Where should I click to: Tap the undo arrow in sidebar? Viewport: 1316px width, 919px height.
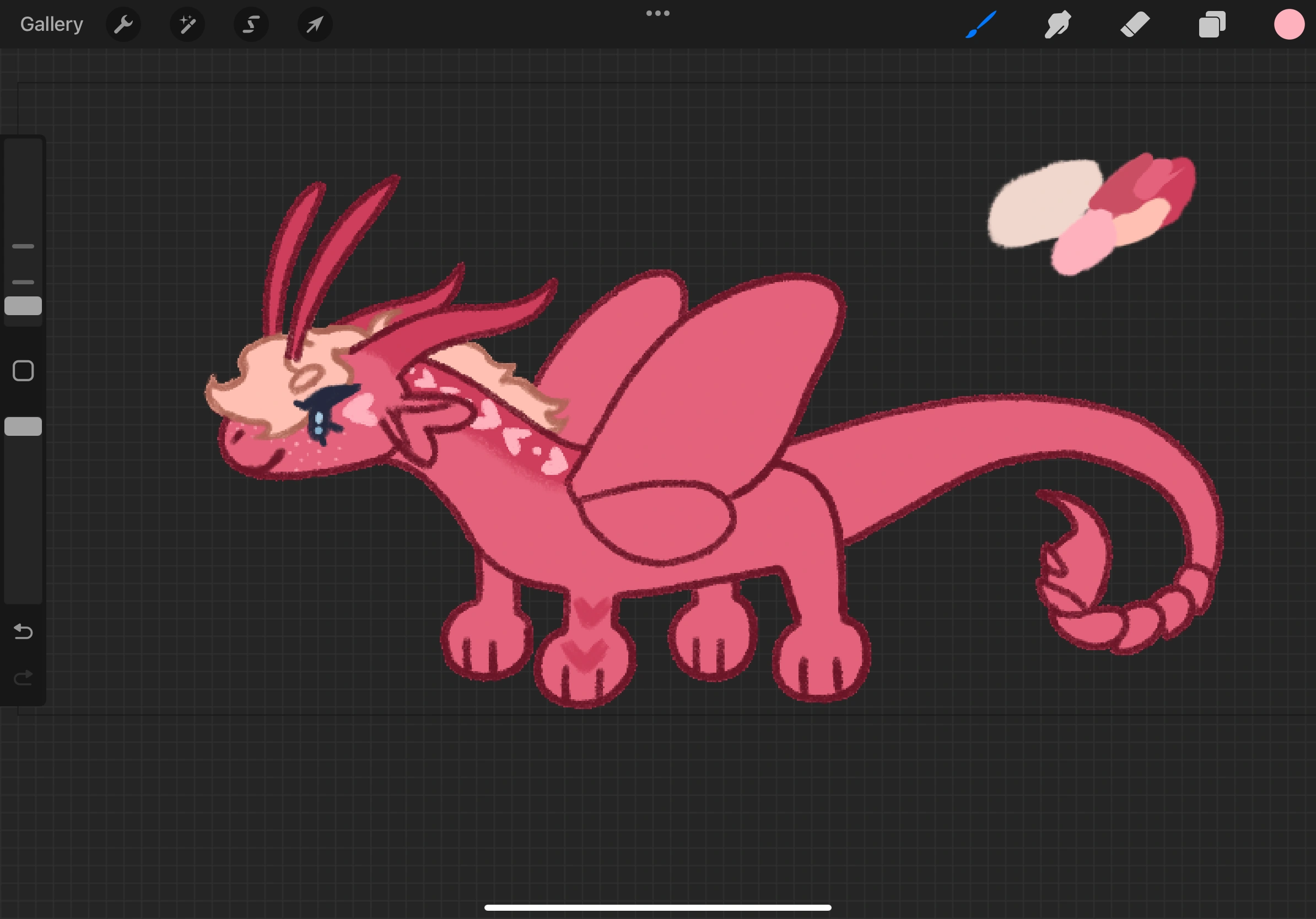tap(24, 632)
